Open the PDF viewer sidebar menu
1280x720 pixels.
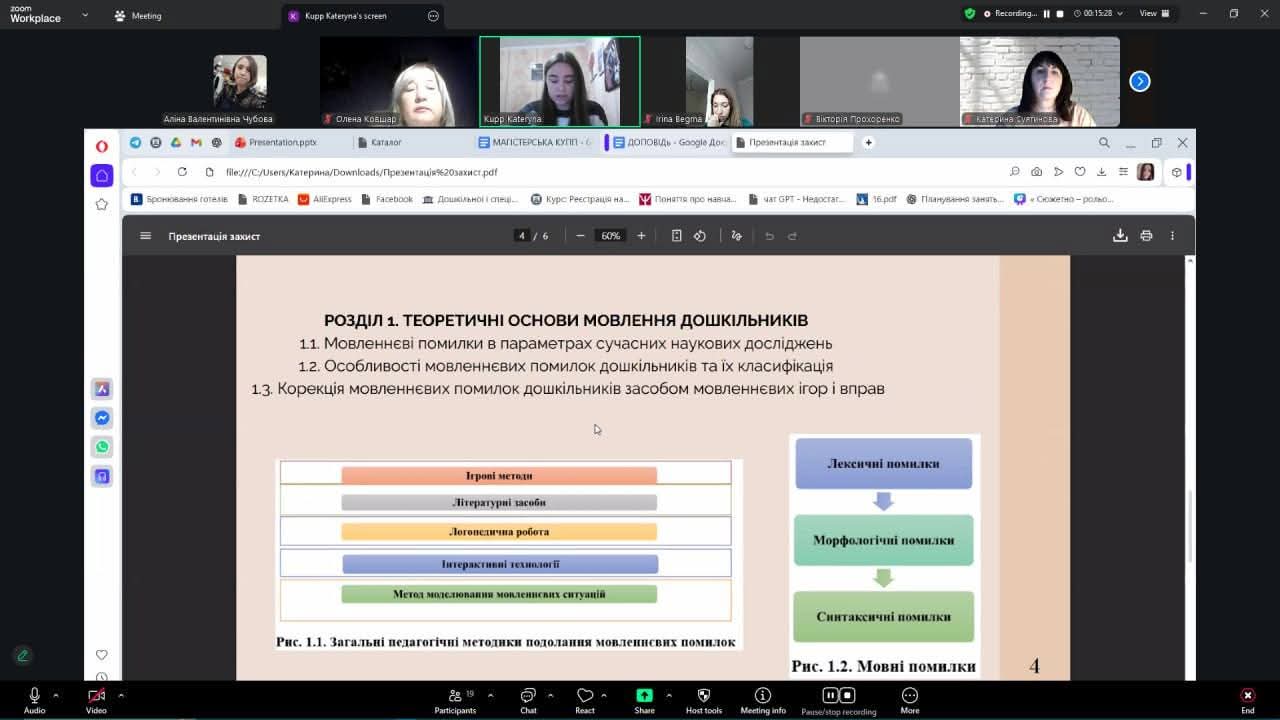click(145, 236)
